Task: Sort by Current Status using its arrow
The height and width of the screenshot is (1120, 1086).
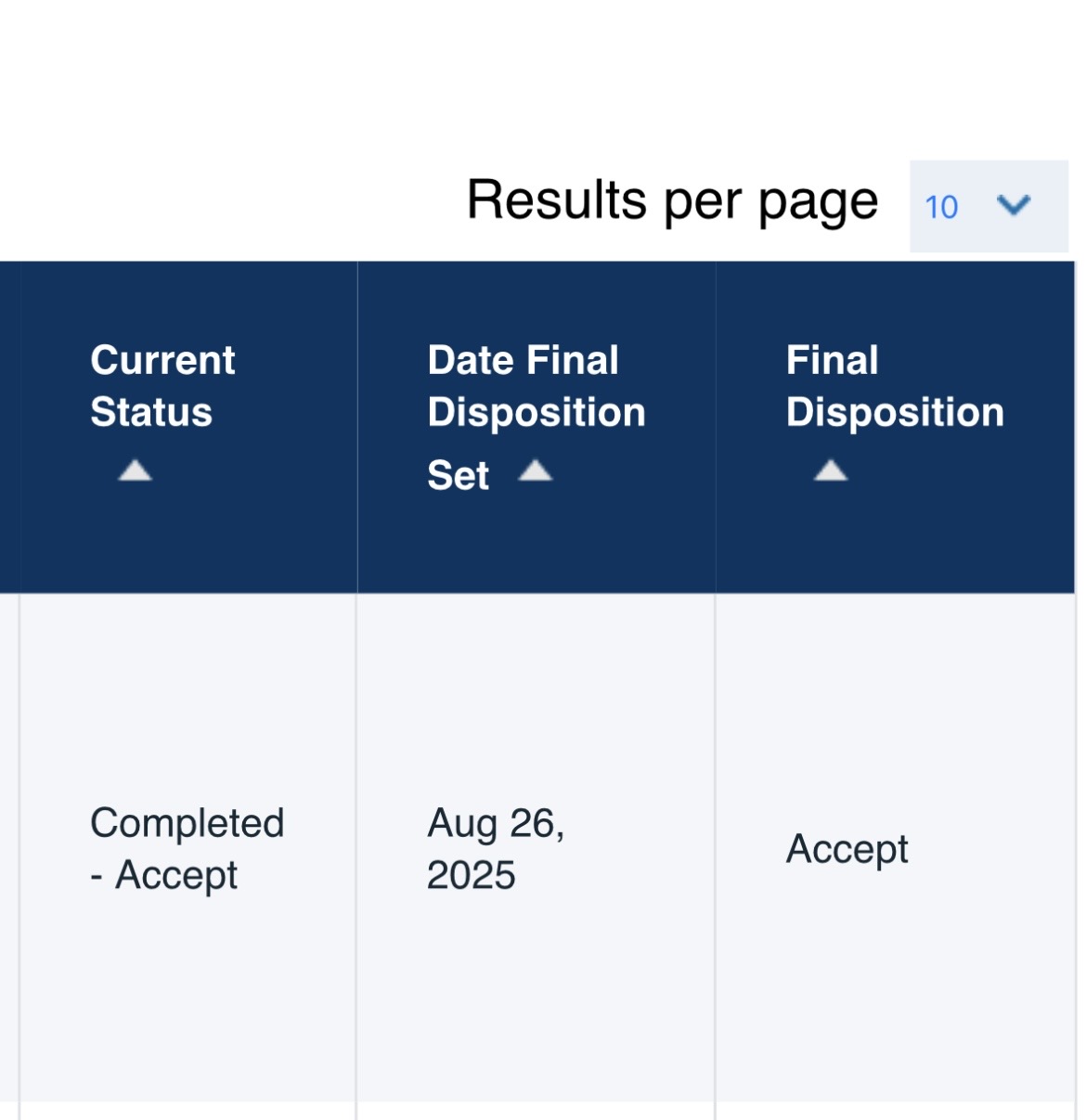Action: 135,470
